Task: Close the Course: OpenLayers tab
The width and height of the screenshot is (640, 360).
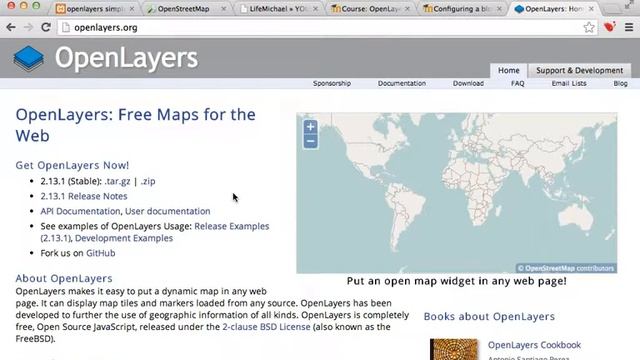Action: (x=407, y=9)
